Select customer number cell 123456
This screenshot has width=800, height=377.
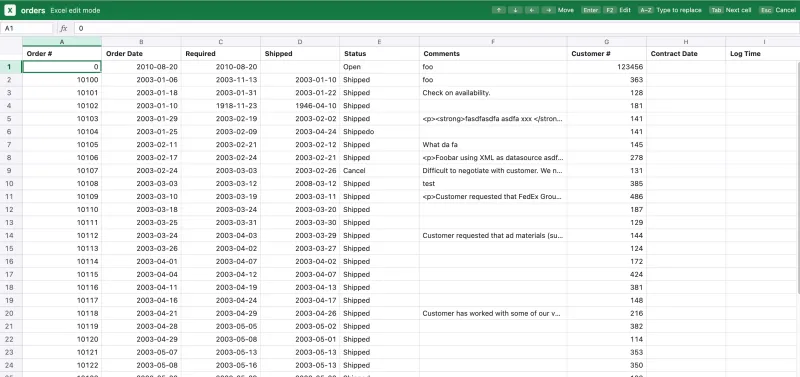(607, 67)
